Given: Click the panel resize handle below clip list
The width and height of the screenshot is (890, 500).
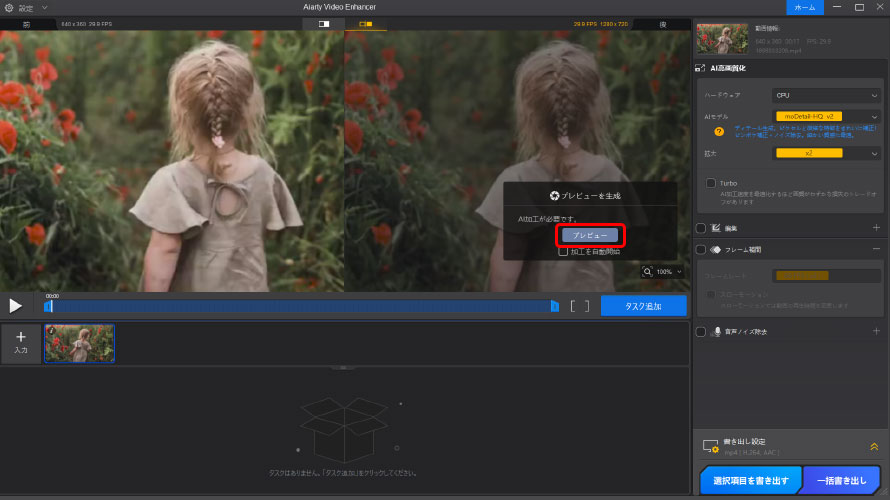Looking at the screenshot, I should click(x=343, y=368).
